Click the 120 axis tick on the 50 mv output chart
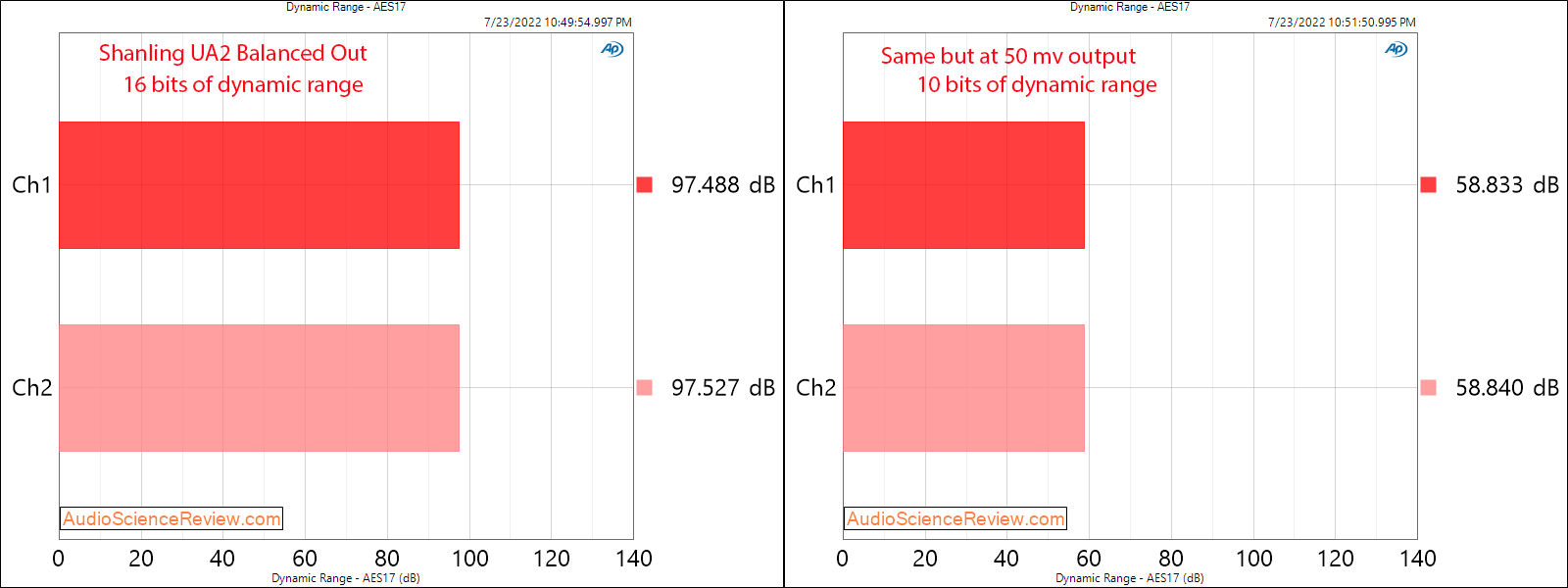The image size is (1568, 588). (1336, 559)
